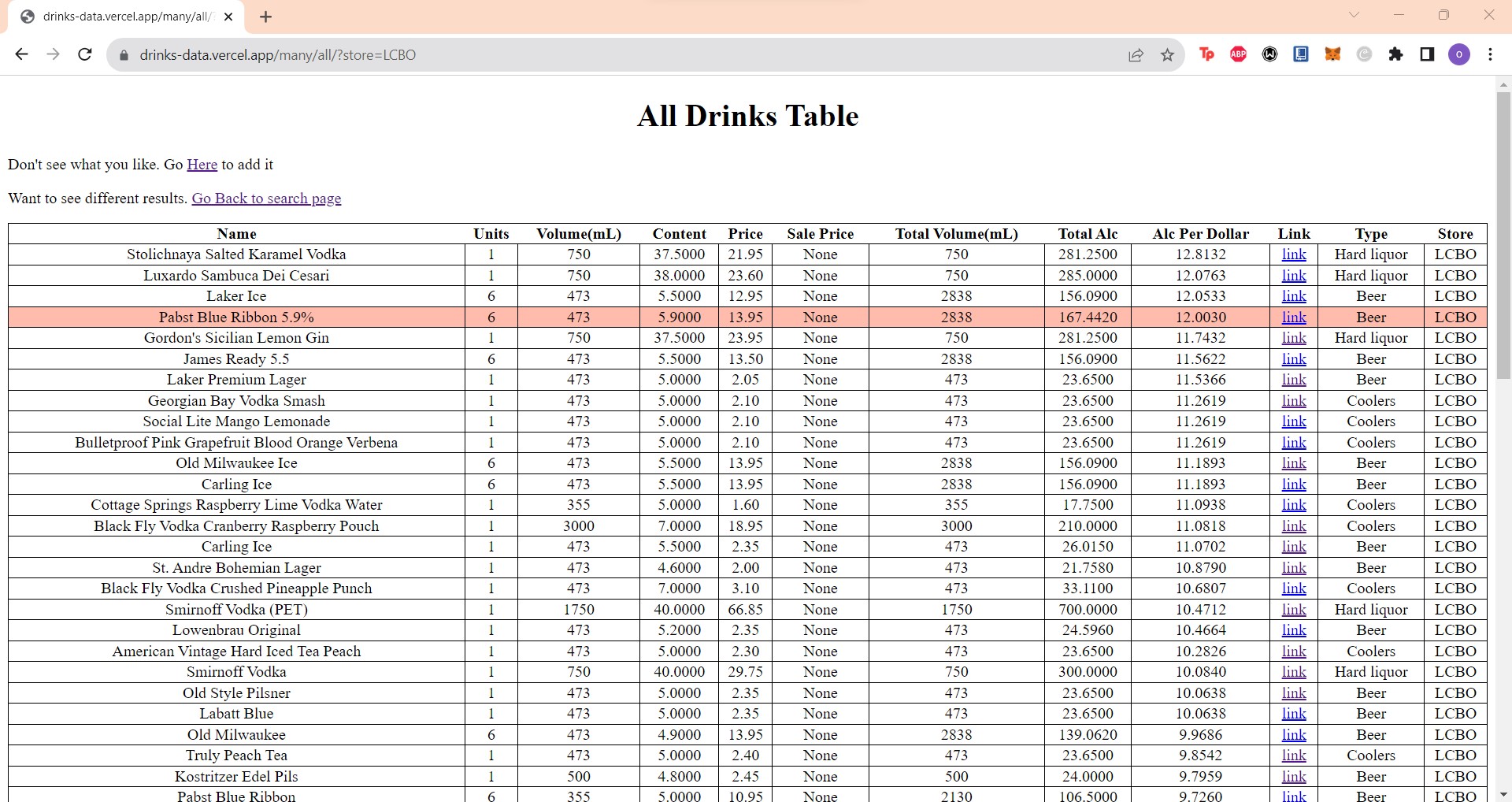Bookmark this page with the star icon
The width and height of the screenshot is (1512, 802).
tap(1167, 54)
